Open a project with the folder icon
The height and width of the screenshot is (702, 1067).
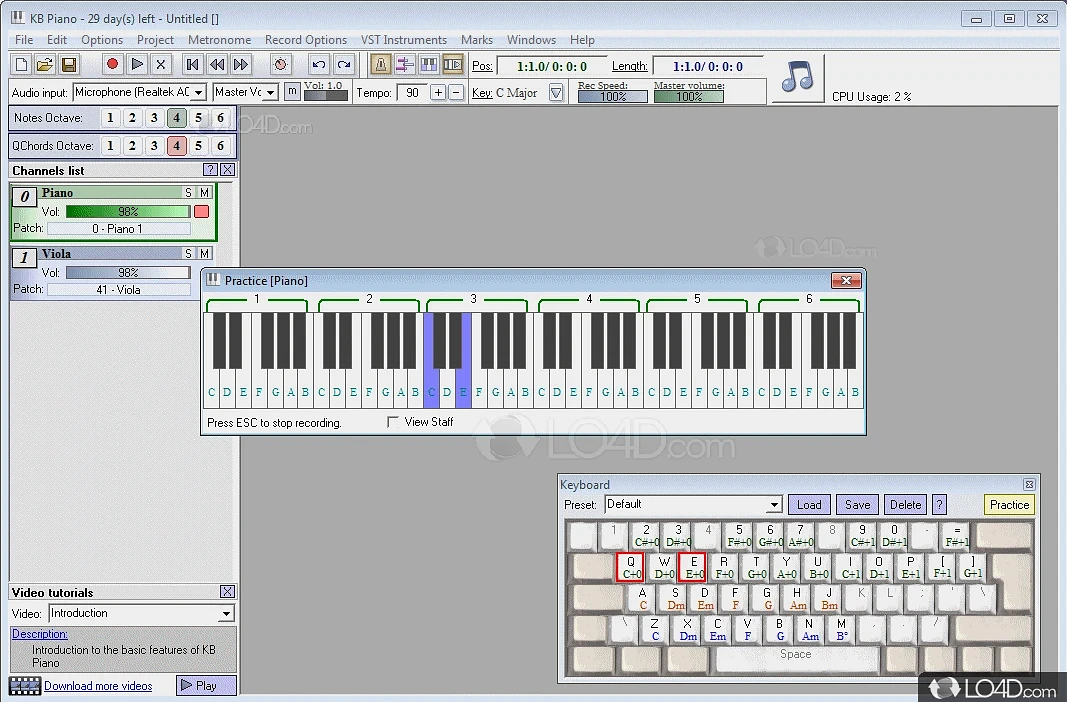[45, 65]
